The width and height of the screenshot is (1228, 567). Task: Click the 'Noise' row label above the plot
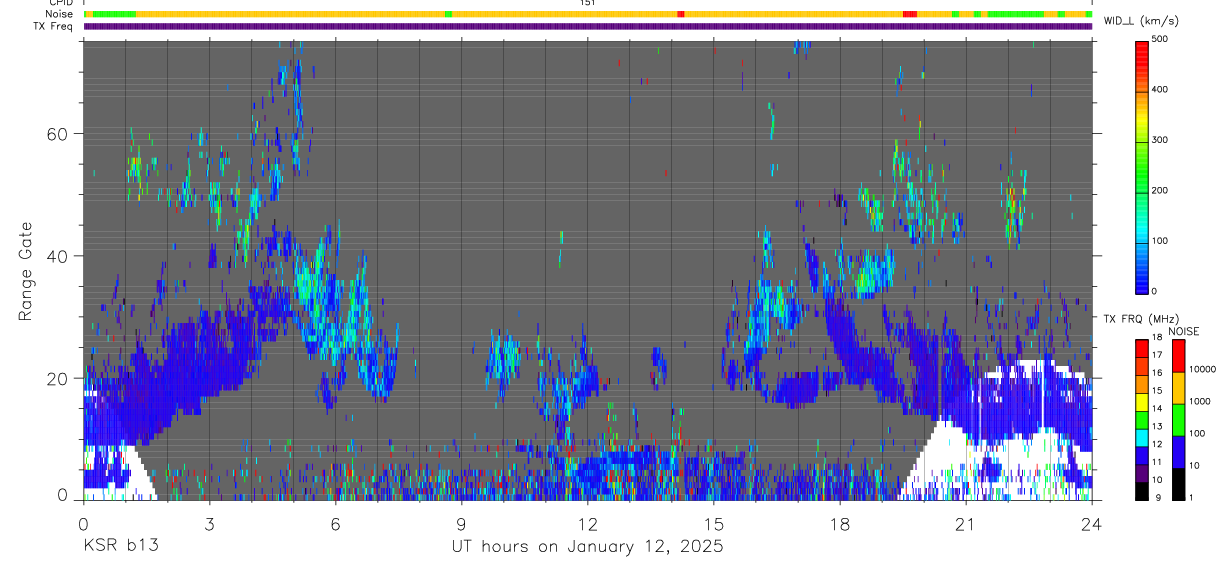pos(60,14)
